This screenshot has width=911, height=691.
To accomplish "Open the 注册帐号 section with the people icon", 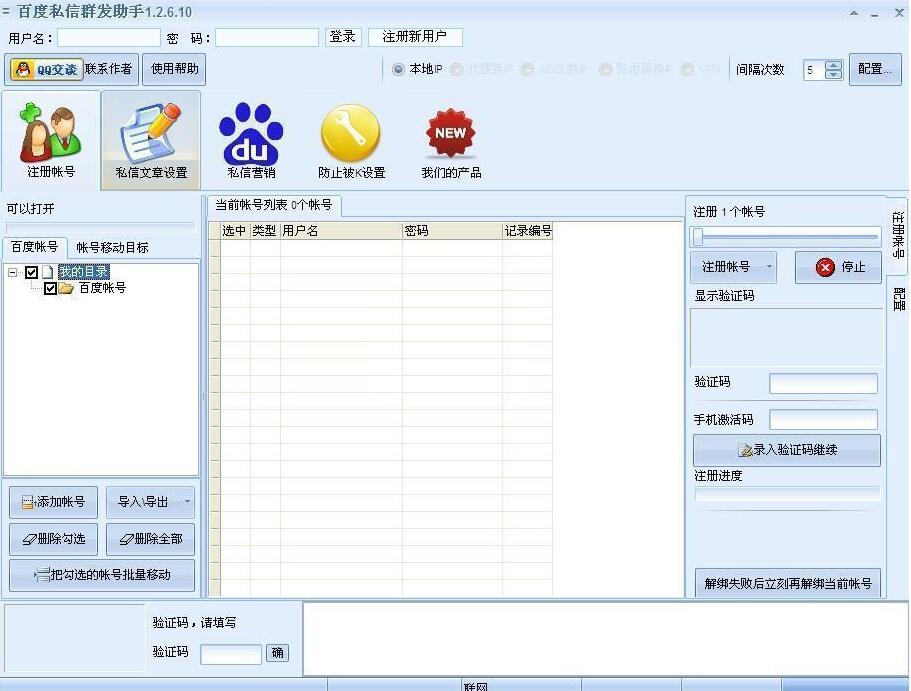I will (51, 140).
